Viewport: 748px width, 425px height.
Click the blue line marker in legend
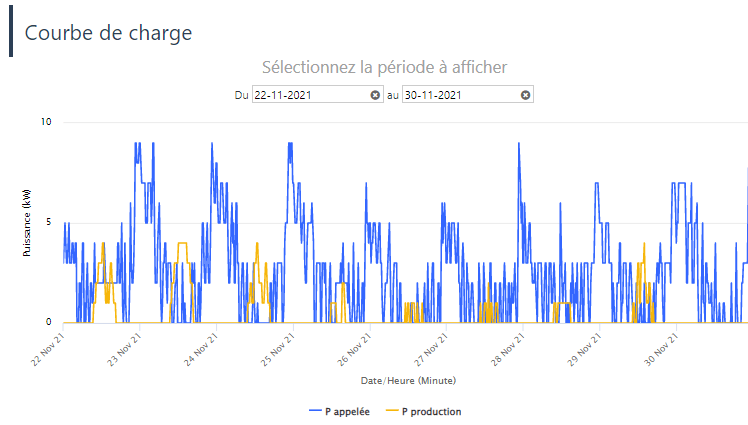pos(315,411)
